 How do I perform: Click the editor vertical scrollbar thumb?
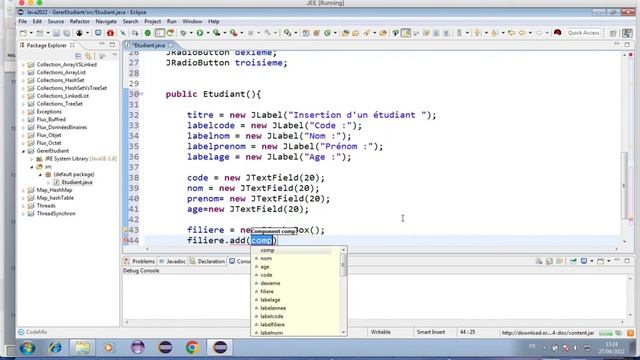click(624, 186)
